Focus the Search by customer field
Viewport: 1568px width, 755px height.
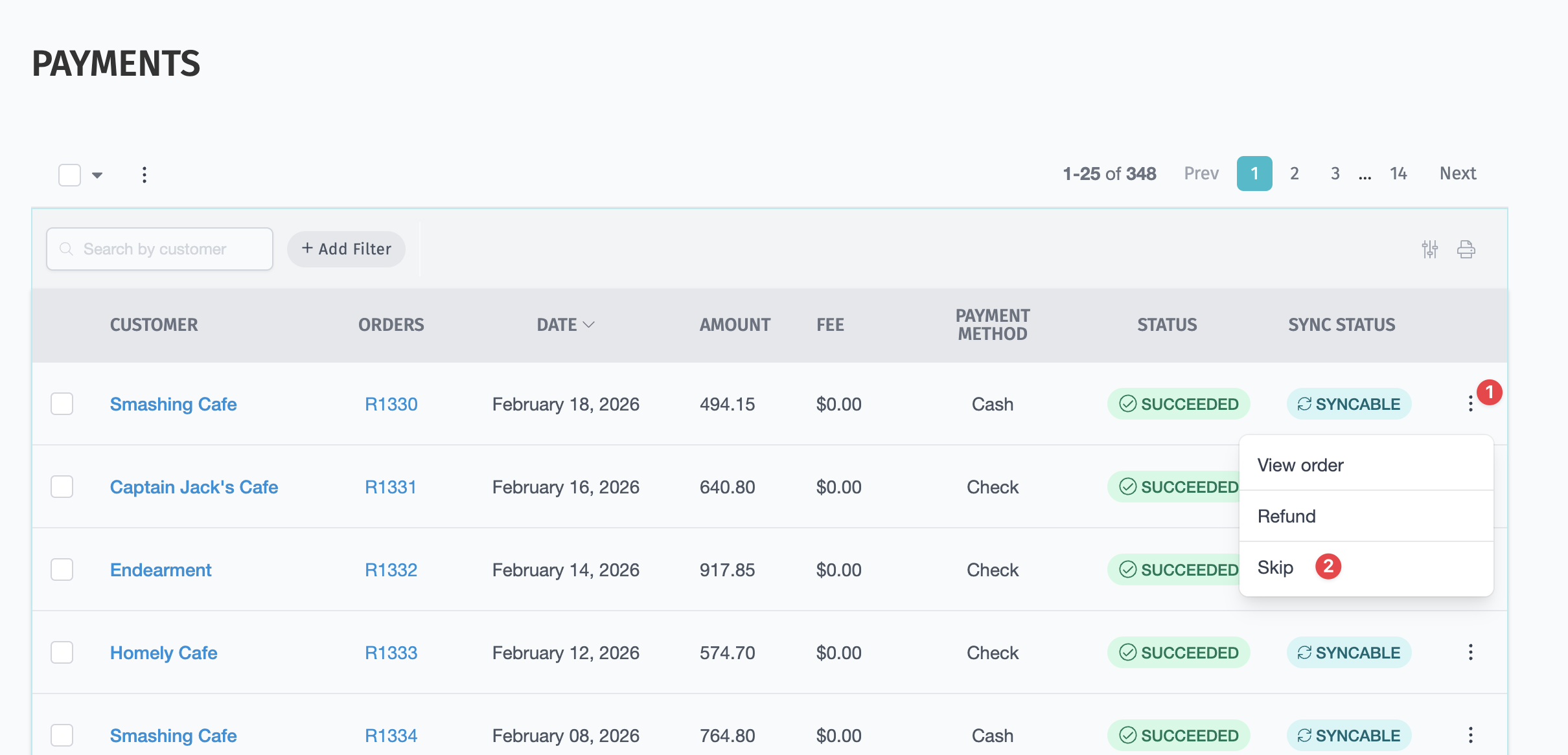pyautogui.click(x=159, y=249)
